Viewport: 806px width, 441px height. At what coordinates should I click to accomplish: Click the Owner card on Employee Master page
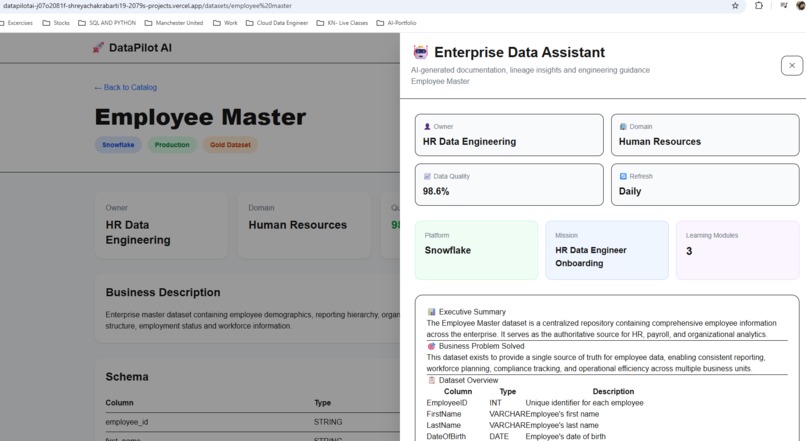coord(161,225)
